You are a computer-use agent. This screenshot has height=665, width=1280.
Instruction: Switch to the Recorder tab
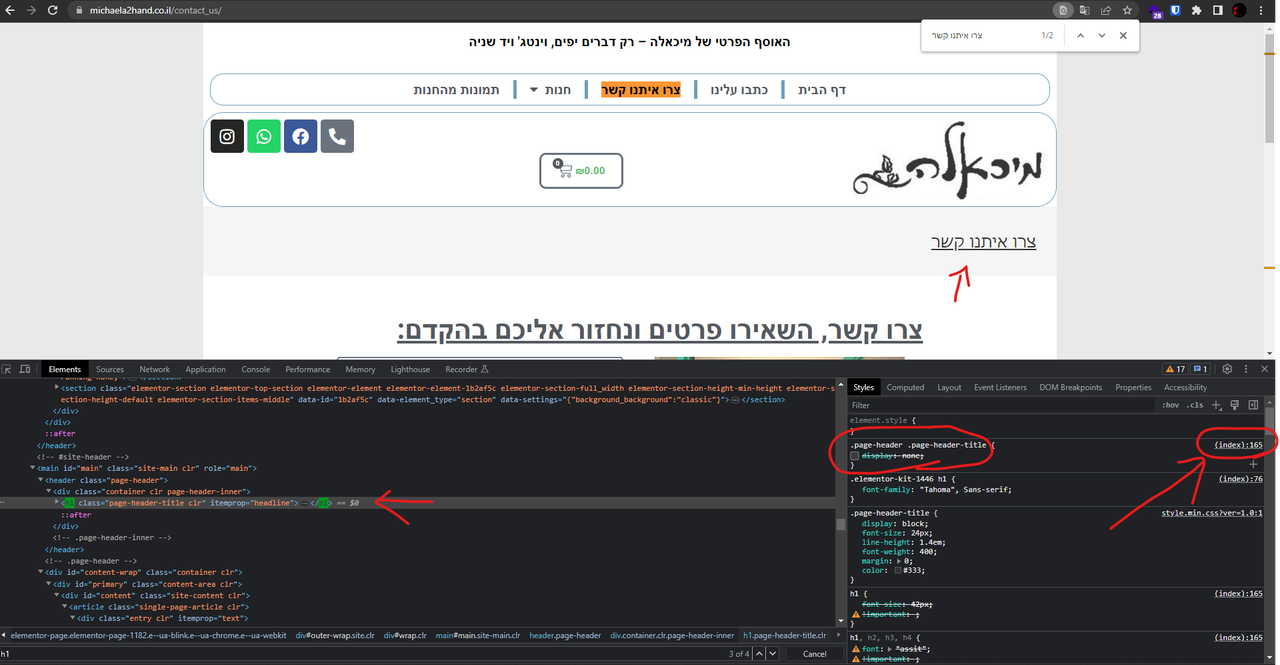click(467, 369)
